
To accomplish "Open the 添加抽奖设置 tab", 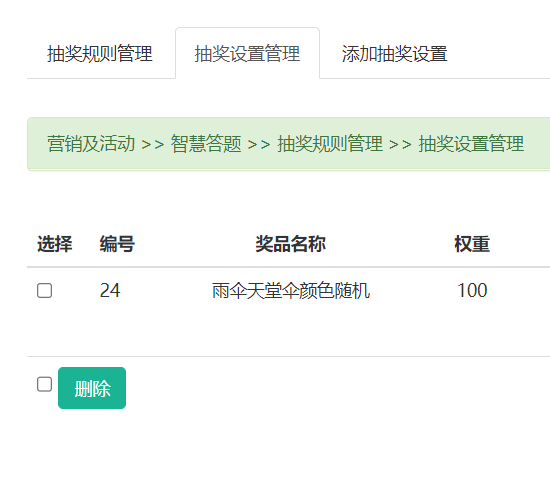I will (395, 54).
